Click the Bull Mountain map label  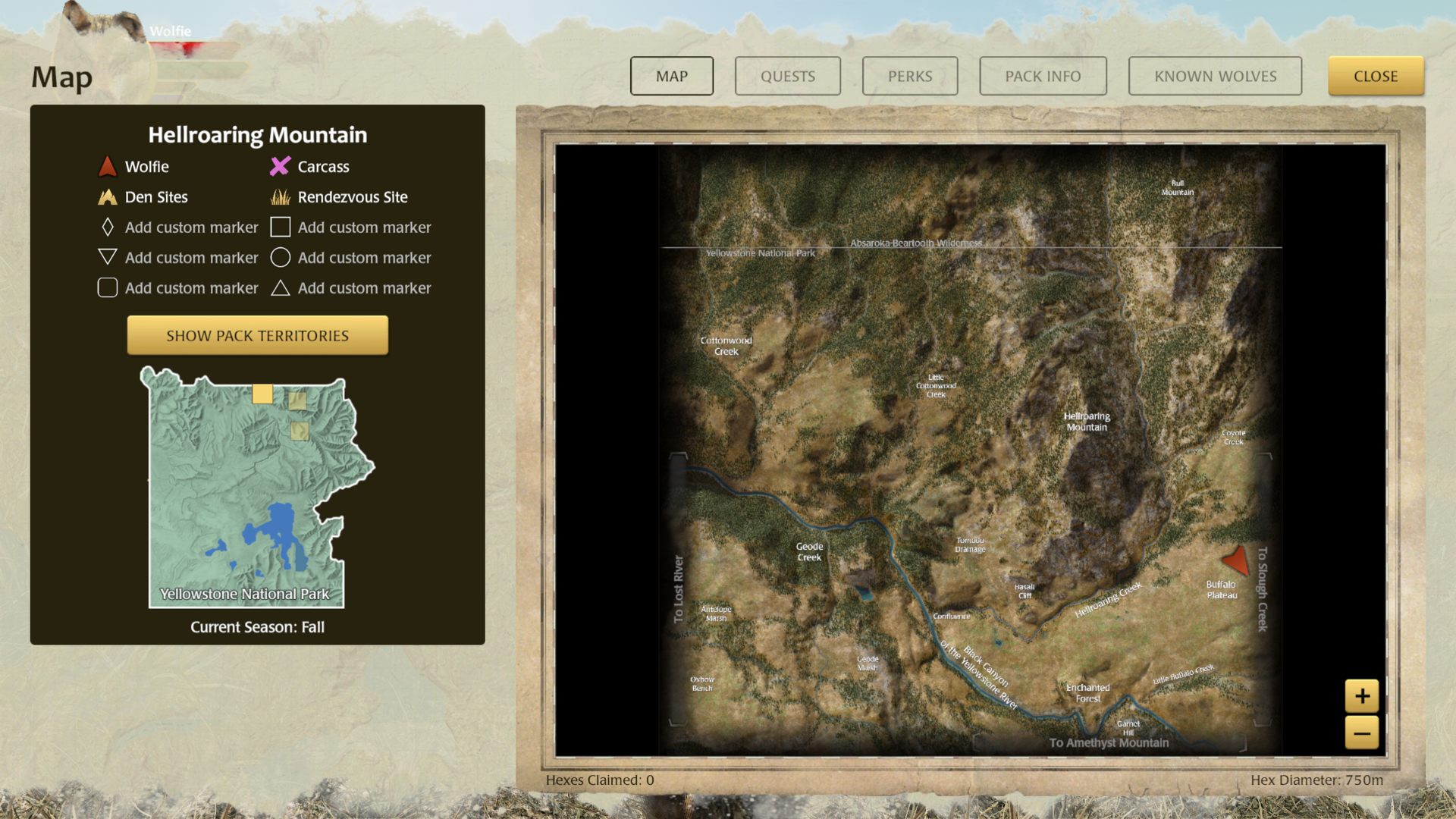pos(1177,187)
